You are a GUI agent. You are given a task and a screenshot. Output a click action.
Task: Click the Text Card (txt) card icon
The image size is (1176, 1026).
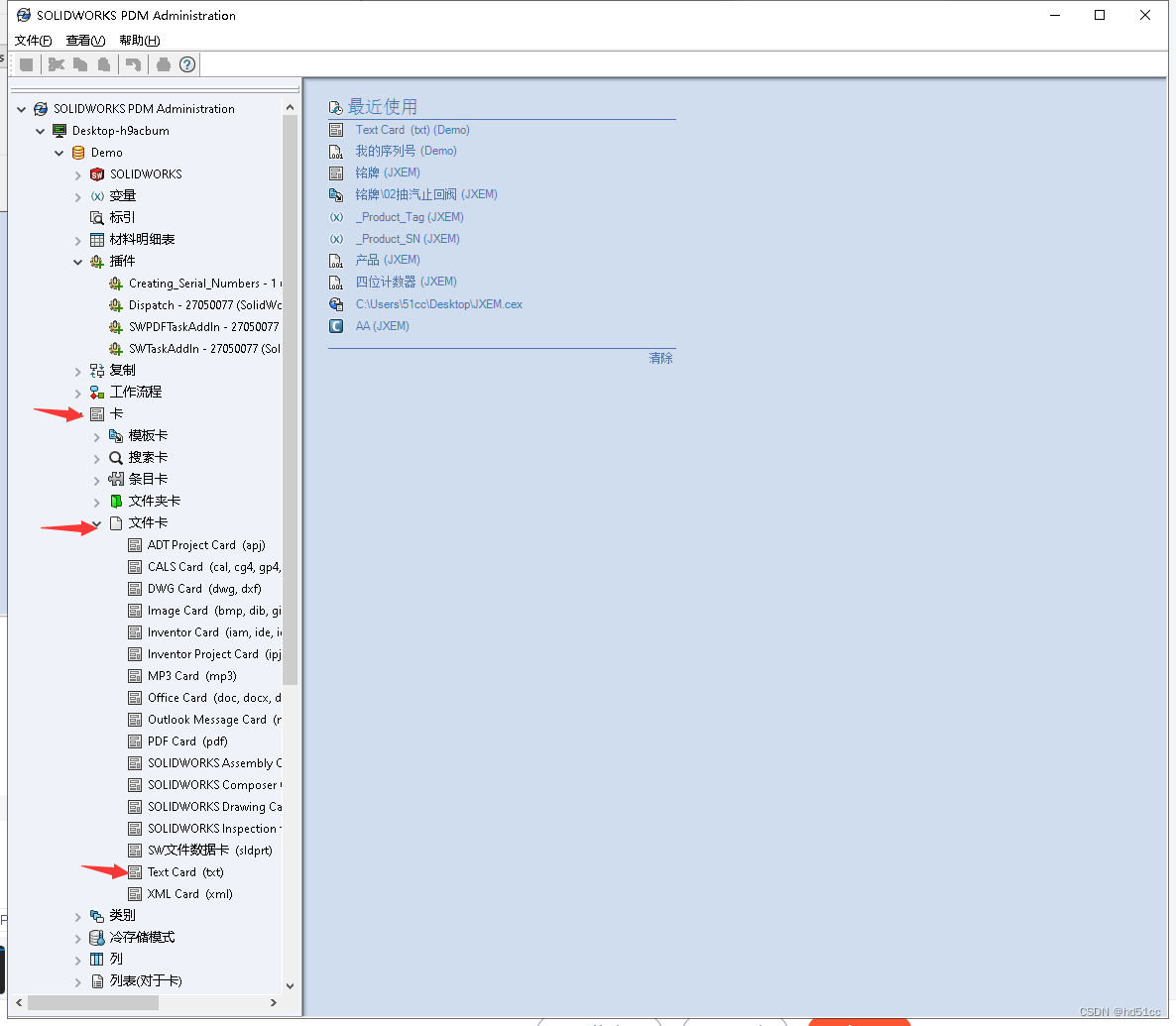click(135, 872)
